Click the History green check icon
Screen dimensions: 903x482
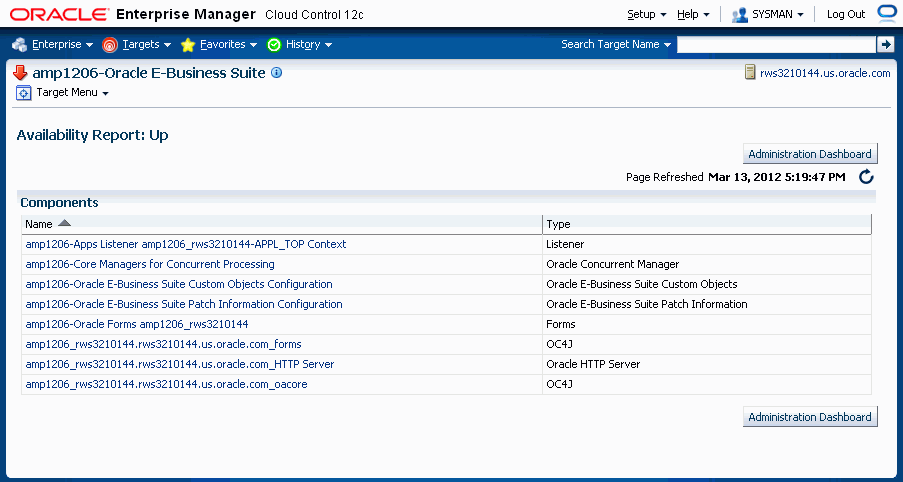(274, 44)
